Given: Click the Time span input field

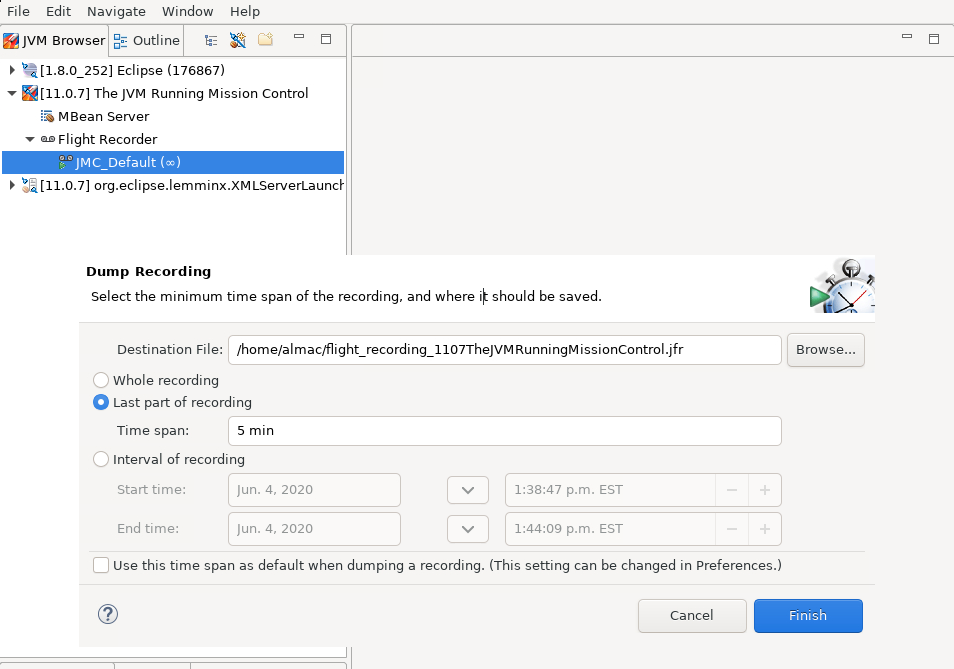Looking at the screenshot, I should pos(504,431).
